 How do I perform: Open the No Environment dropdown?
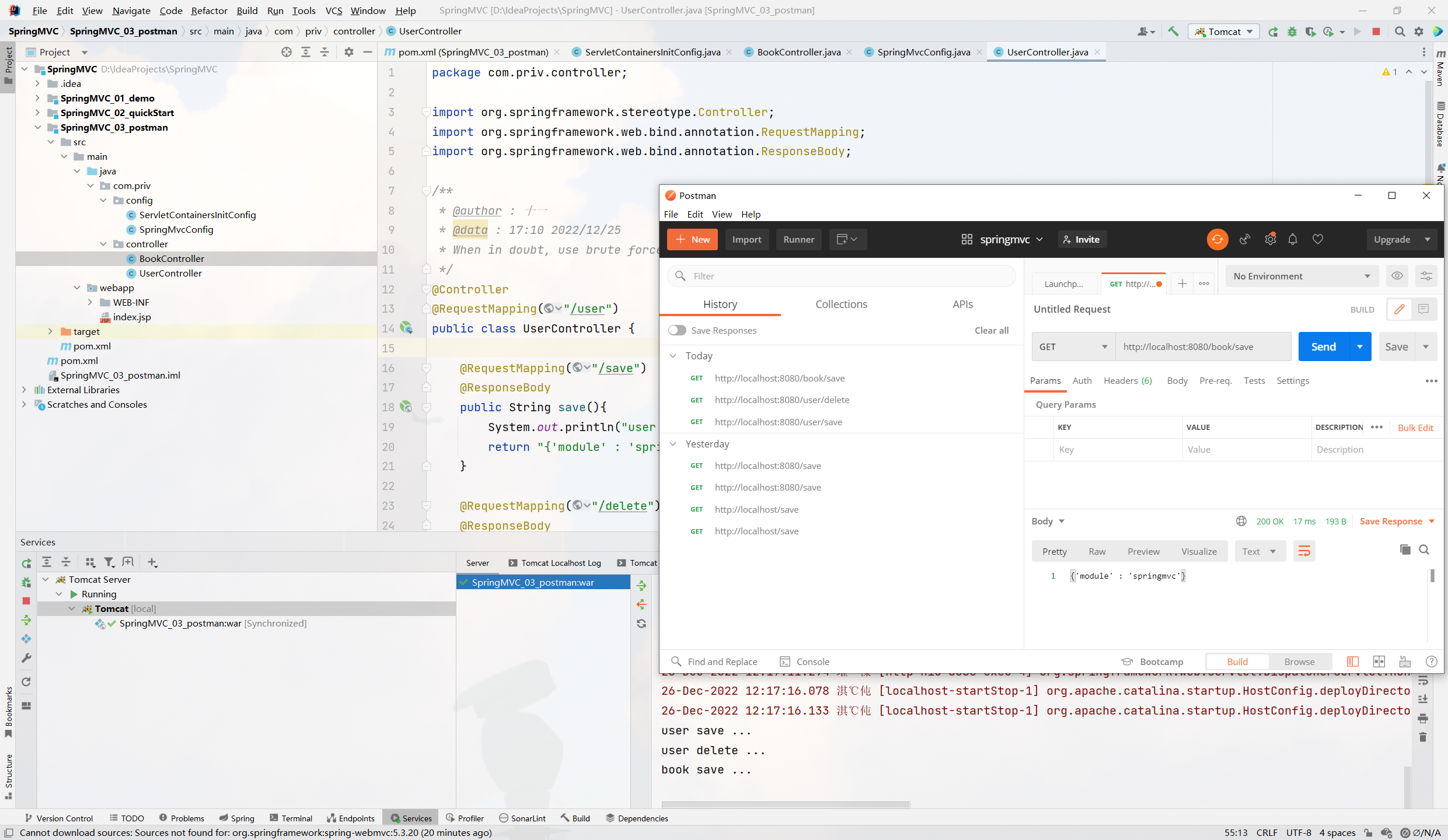[1302, 276]
